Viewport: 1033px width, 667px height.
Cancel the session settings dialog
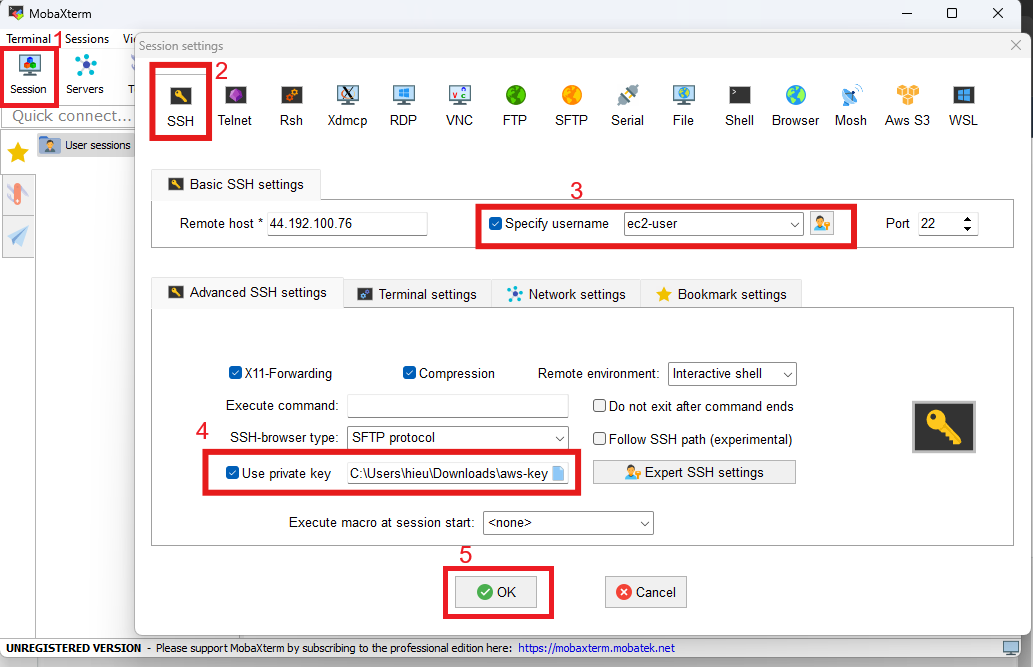tap(646, 592)
